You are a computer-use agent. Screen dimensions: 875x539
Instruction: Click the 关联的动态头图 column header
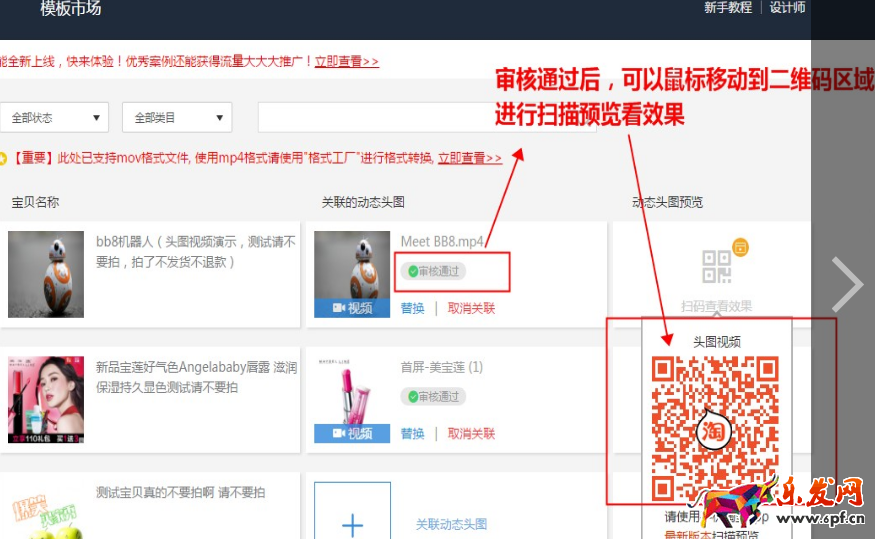(363, 202)
